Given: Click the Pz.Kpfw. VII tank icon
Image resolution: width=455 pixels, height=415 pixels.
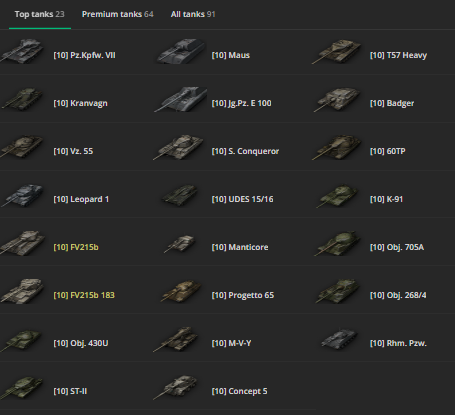Looking at the screenshot, I should coord(22,51).
